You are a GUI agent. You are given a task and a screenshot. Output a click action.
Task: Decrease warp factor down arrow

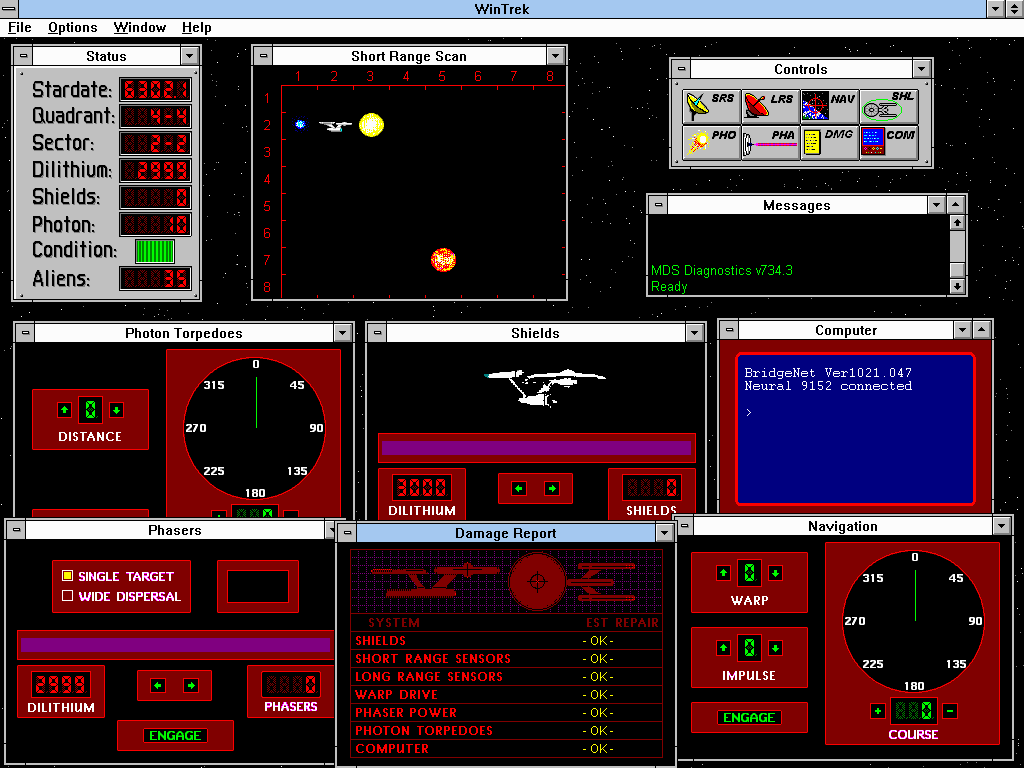pos(775,573)
